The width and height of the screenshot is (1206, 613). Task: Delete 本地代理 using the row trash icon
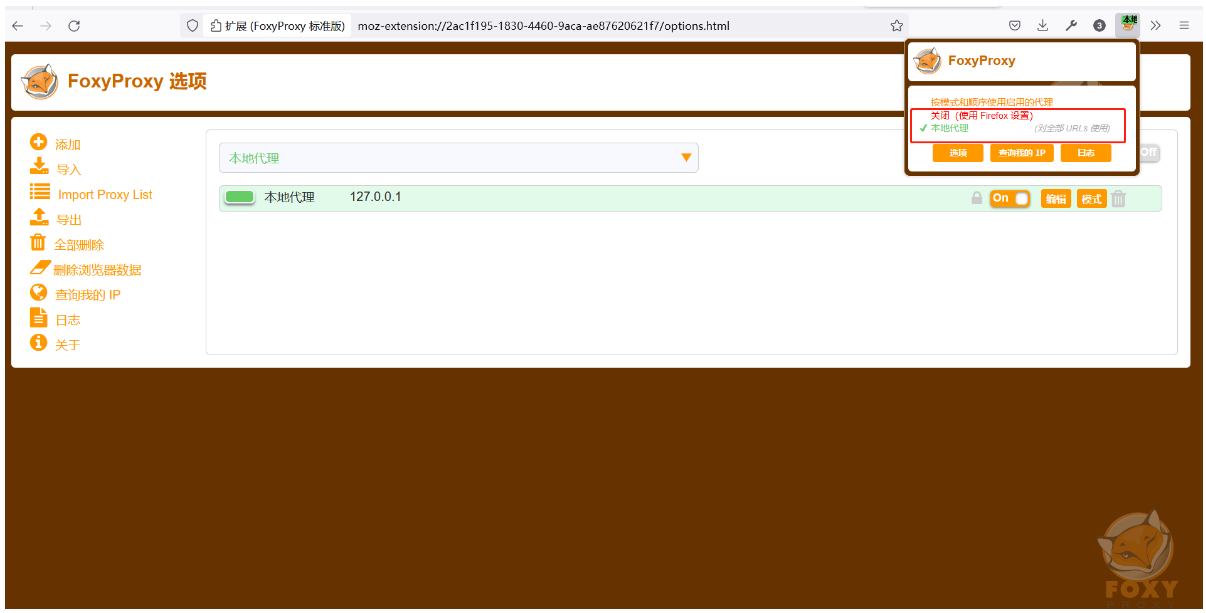click(x=1119, y=199)
